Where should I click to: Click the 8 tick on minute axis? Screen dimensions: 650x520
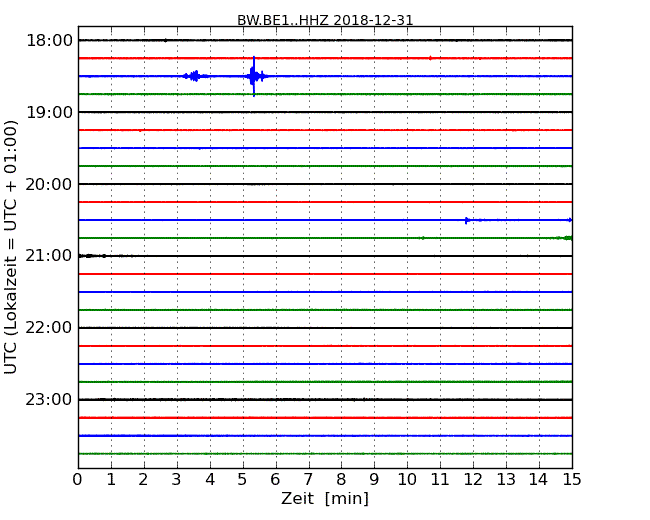pos(341,479)
